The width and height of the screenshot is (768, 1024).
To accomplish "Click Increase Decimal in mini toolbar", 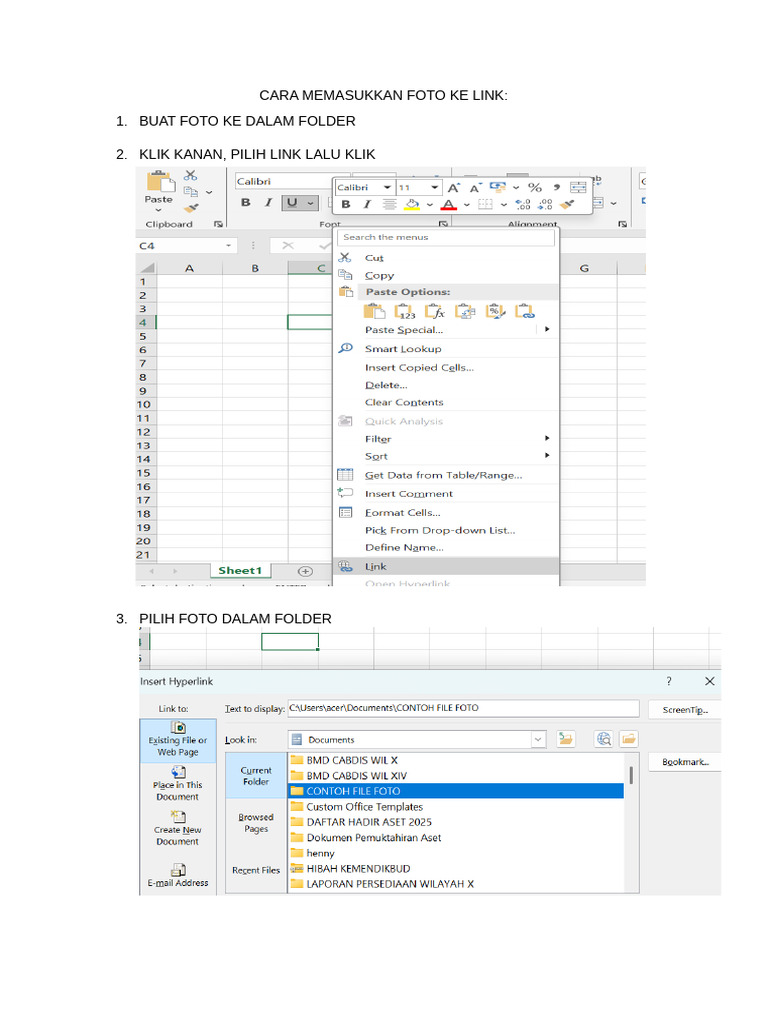I will [x=523, y=204].
